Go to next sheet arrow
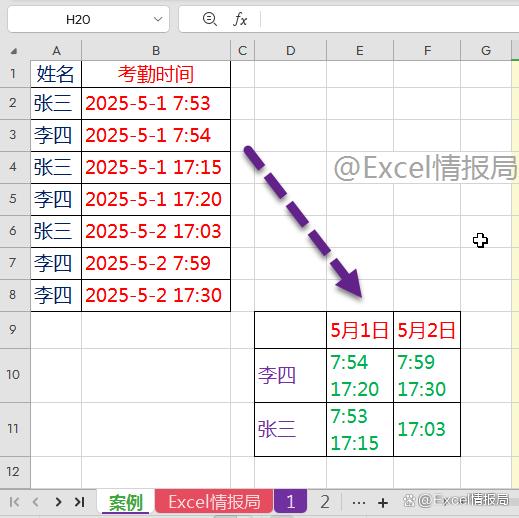 point(58,502)
